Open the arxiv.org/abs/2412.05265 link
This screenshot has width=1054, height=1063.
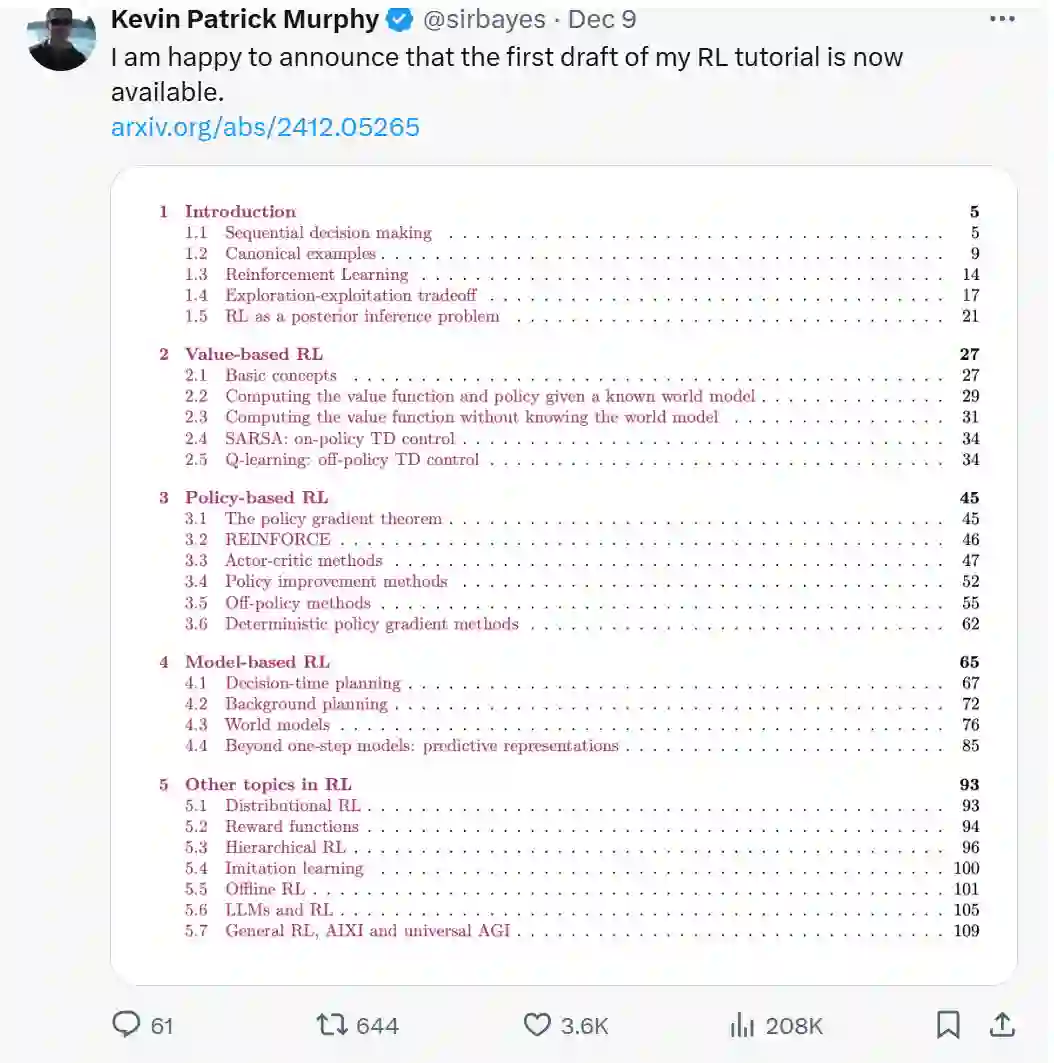[265, 127]
